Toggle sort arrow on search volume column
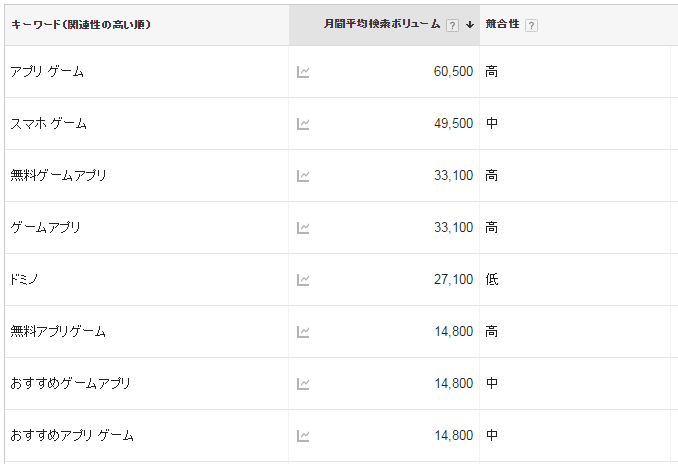The image size is (678, 464). click(470, 25)
